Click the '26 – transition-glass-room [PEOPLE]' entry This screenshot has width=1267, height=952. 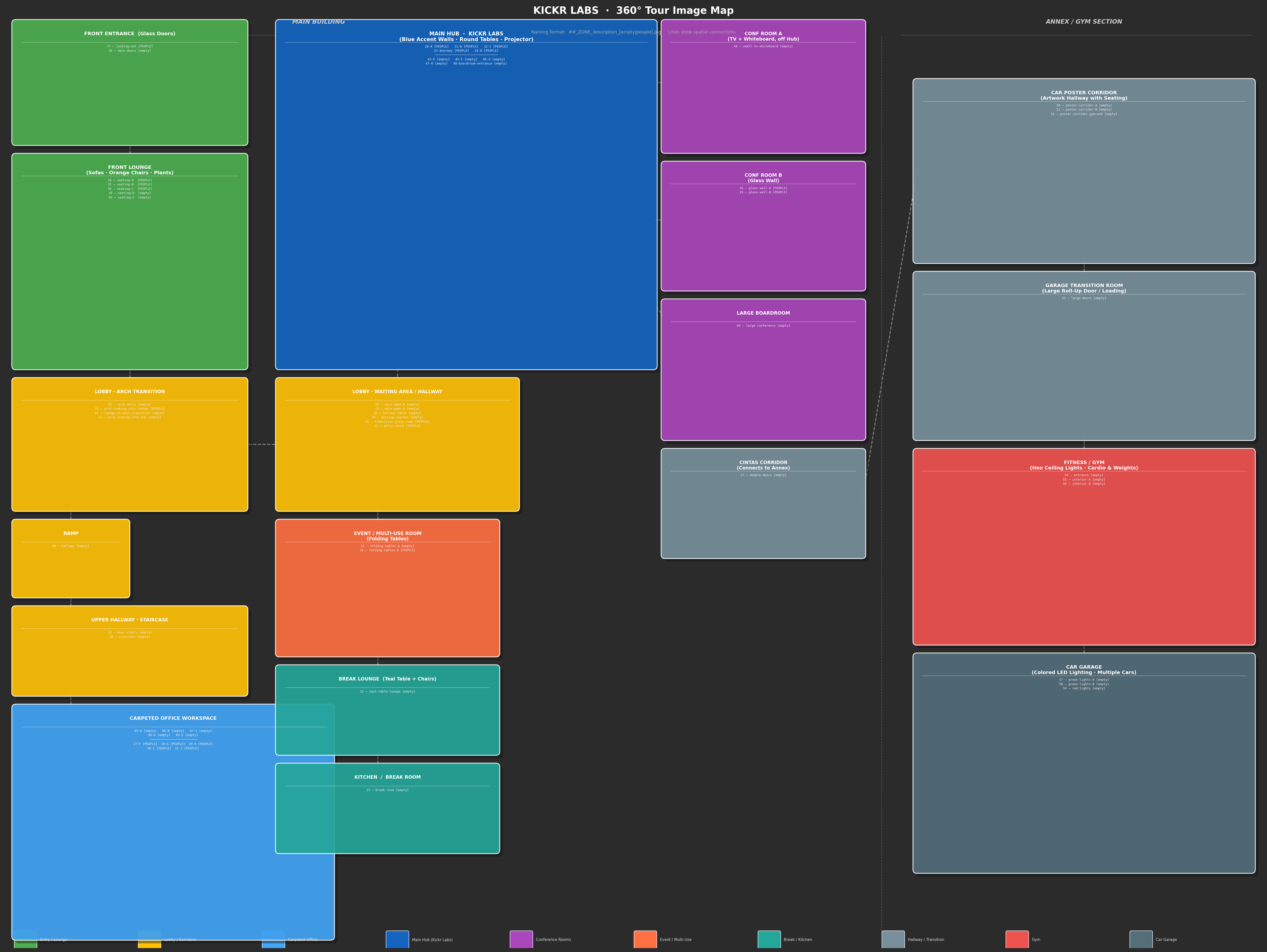pyautogui.click(x=398, y=421)
